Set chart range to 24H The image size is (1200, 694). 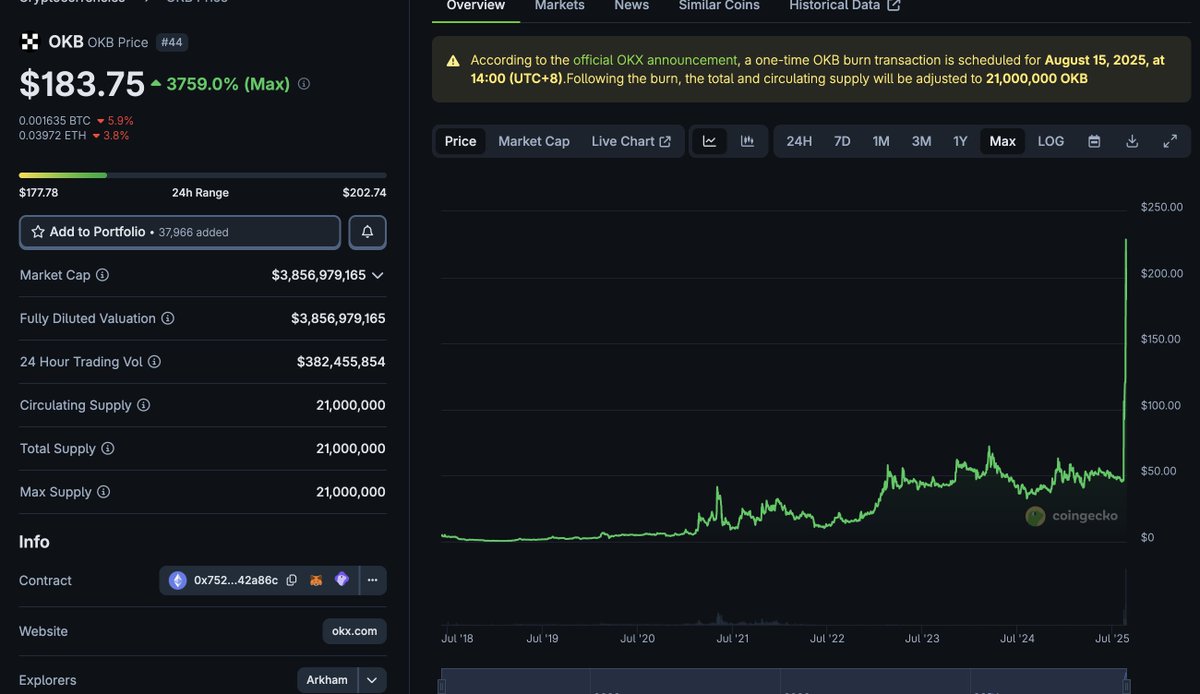pos(799,141)
